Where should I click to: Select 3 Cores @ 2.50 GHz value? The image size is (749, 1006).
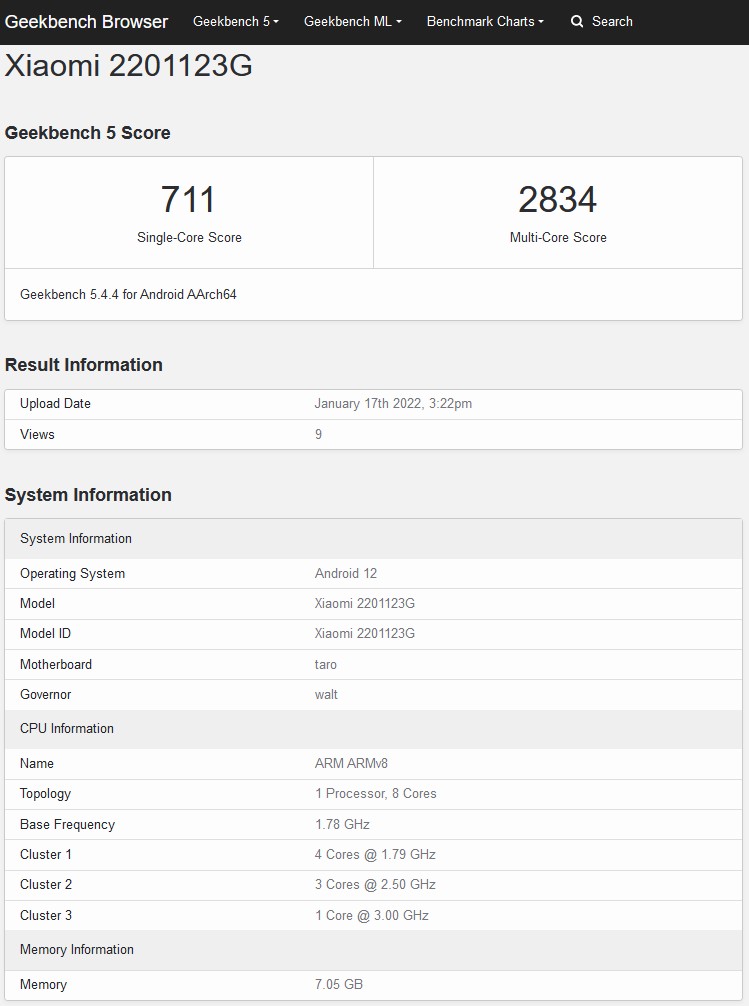coord(375,885)
